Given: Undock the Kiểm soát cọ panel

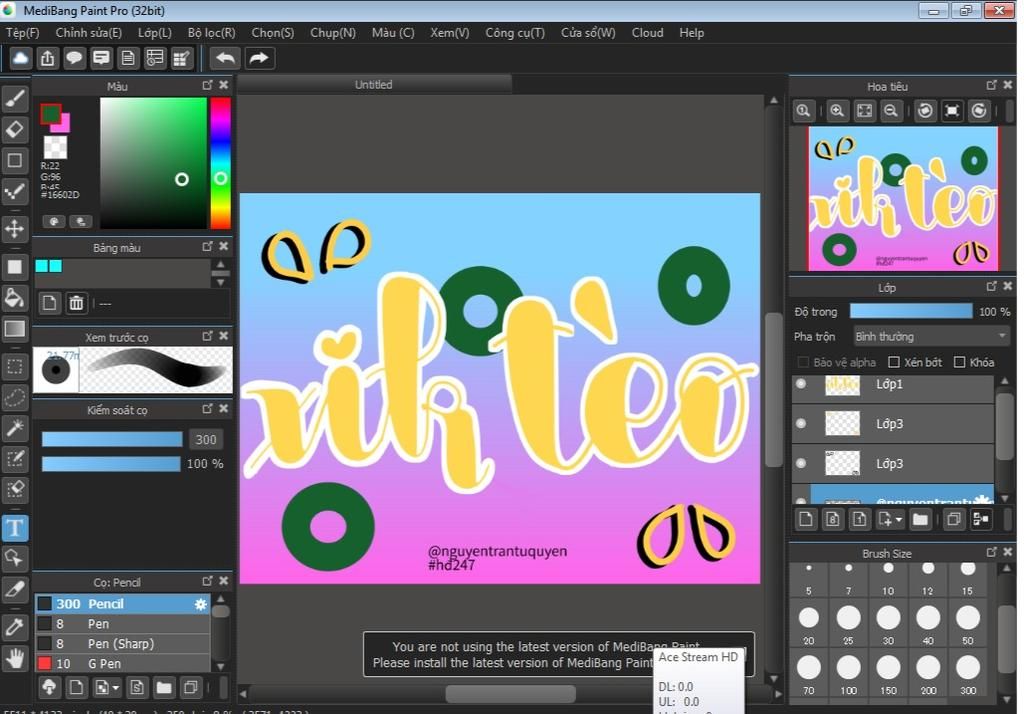Looking at the screenshot, I should coord(207,408).
